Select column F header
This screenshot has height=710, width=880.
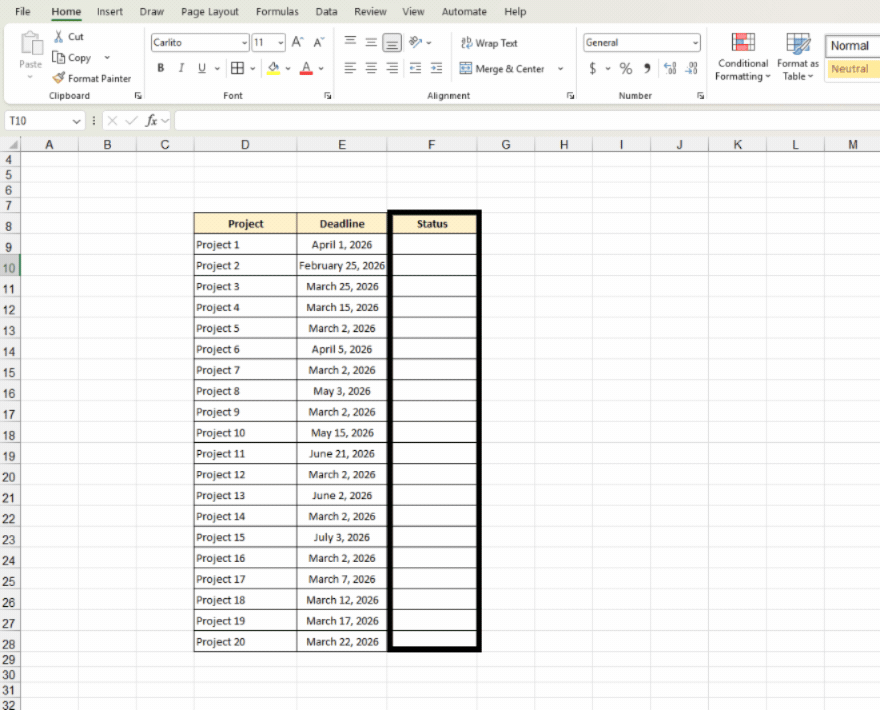point(431,145)
